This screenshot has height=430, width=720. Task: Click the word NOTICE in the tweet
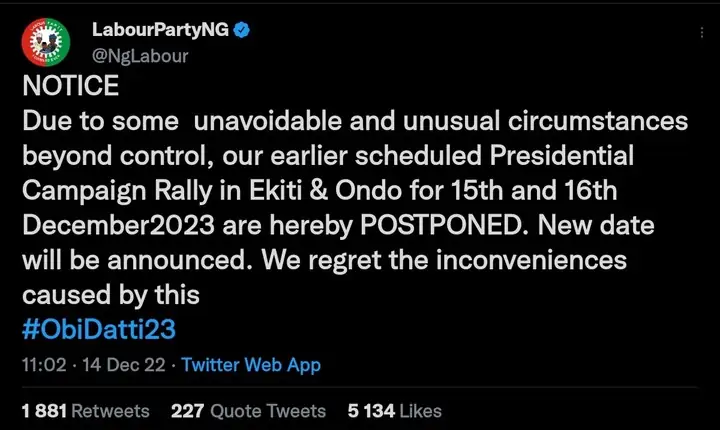(x=71, y=86)
